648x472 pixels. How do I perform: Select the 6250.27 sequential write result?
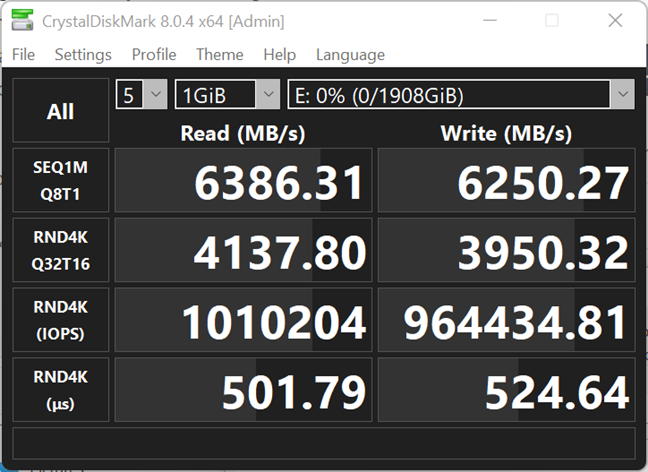click(507, 180)
